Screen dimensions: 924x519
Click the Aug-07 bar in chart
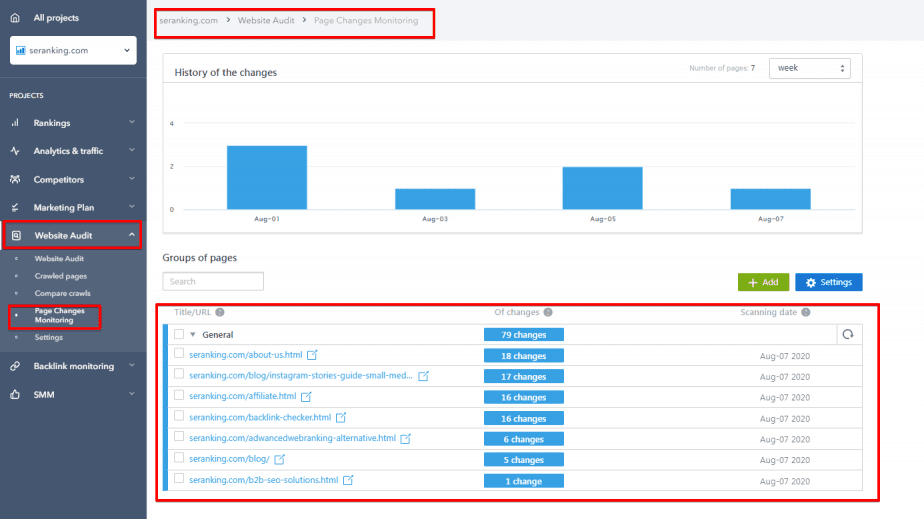click(x=770, y=199)
